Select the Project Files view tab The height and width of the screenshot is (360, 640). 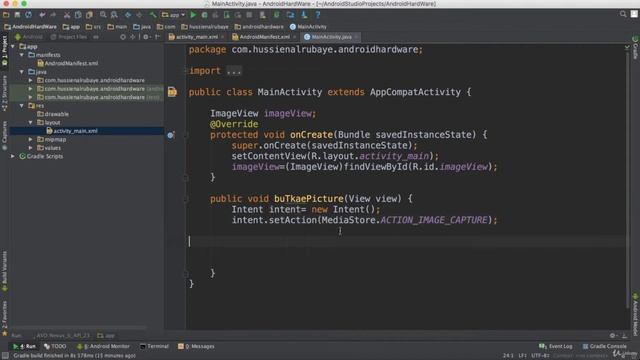click(x=69, y=37)
